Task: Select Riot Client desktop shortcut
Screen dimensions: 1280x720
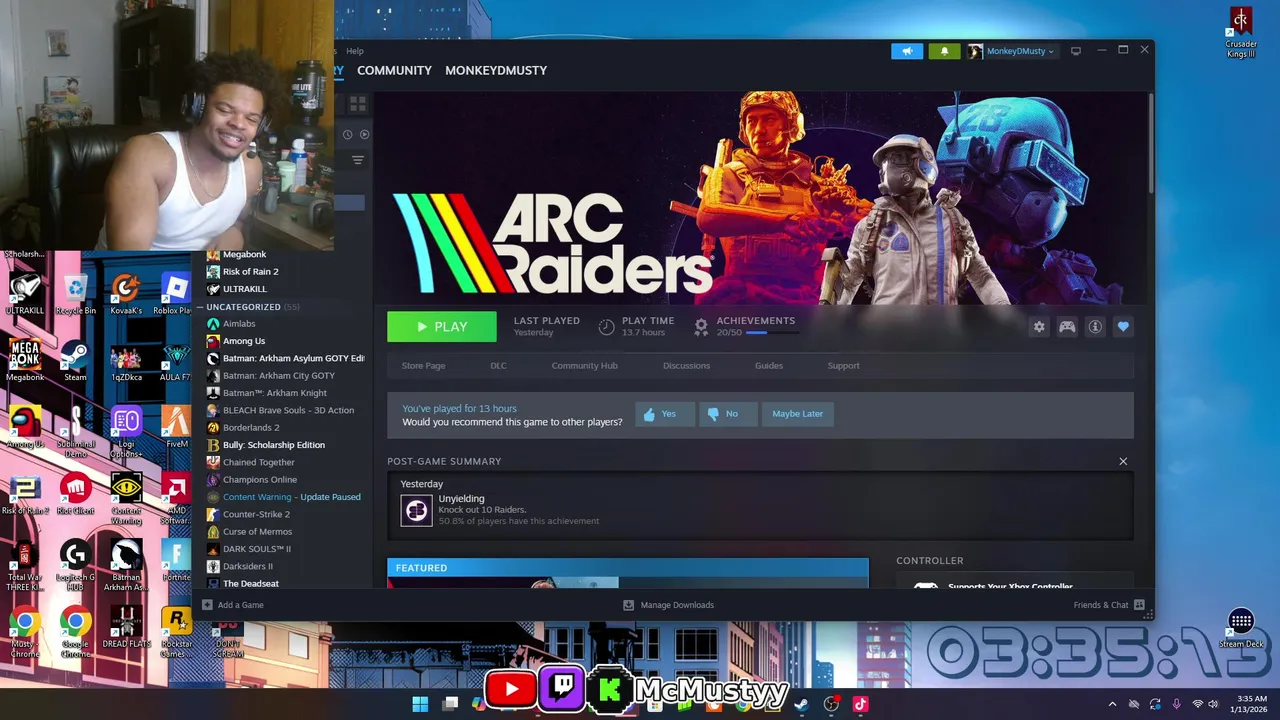Action: coord(75,495)
